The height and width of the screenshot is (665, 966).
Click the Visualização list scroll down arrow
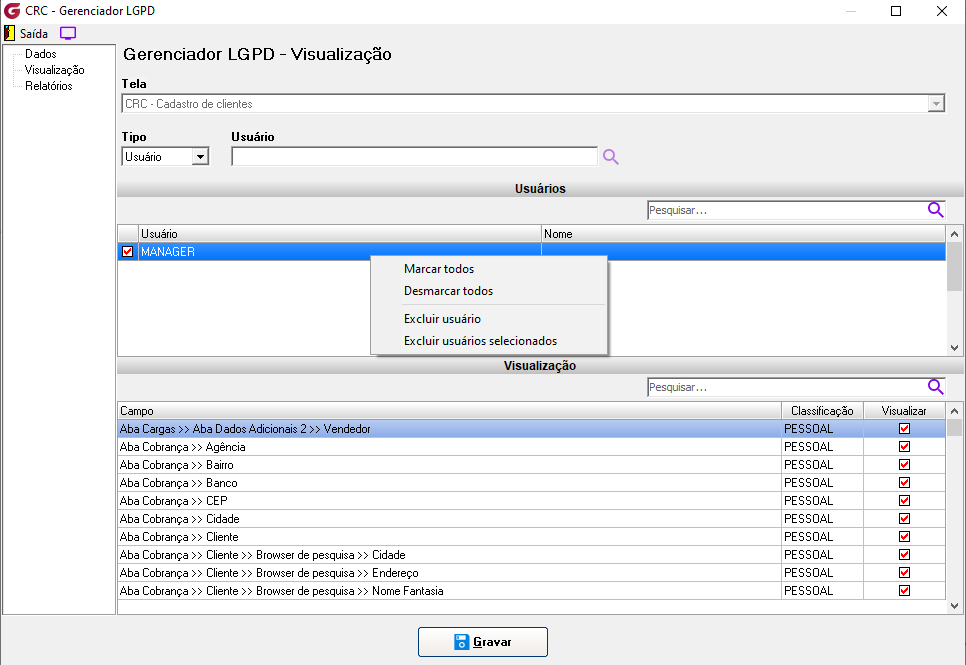(954, 606)
